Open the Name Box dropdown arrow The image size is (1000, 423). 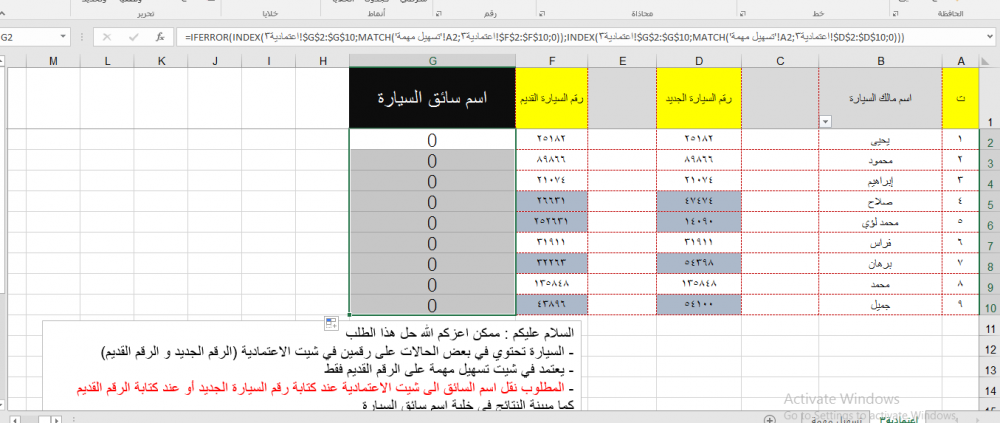coord(62,38)
